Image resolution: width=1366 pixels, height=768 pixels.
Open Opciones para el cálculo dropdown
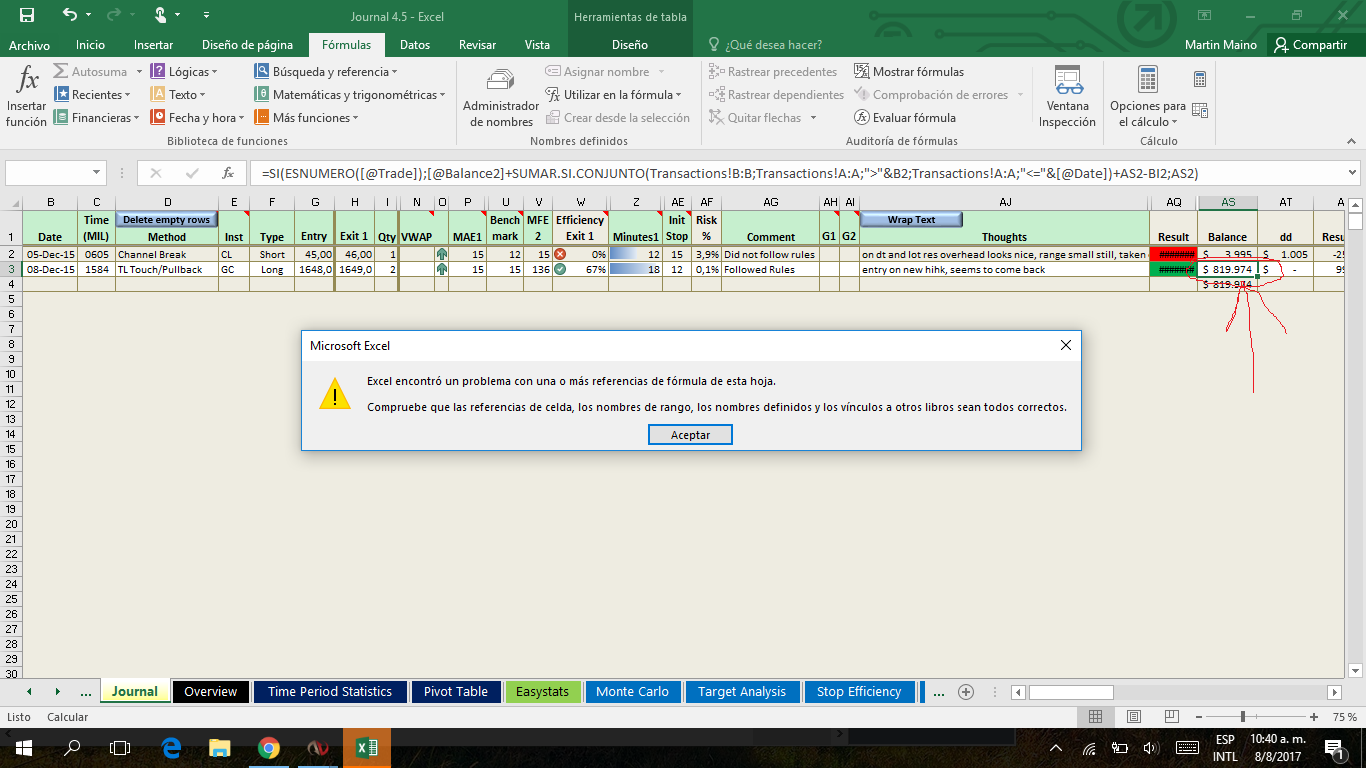pos(1147,97)
